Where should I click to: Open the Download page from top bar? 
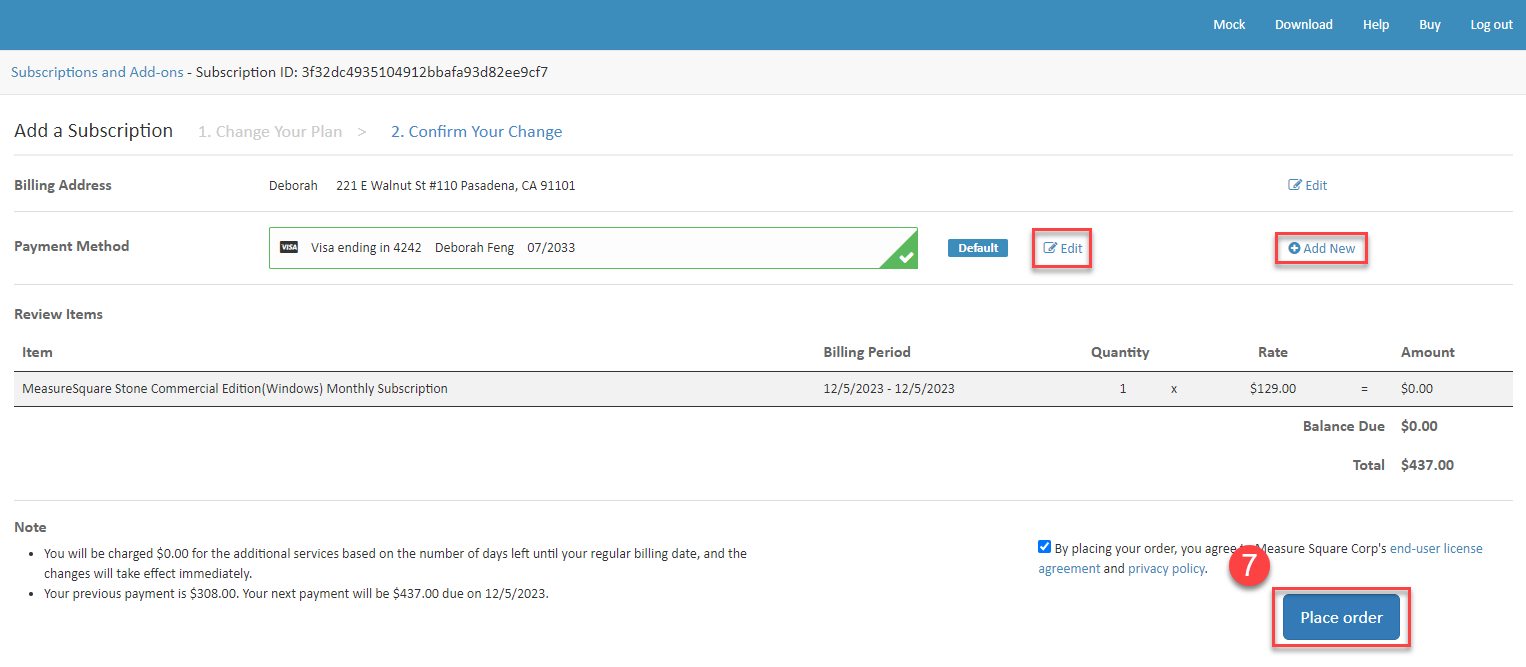click(x=1303, y=25)
